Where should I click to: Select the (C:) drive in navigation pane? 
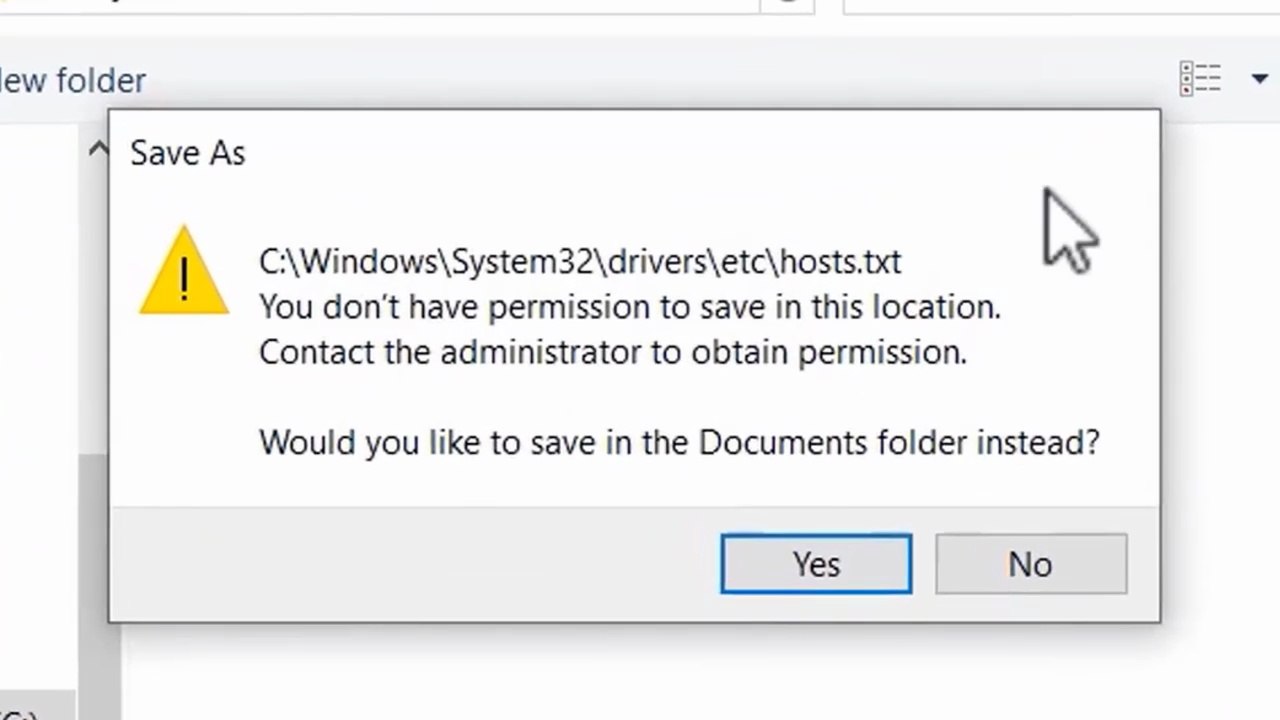tap(18, 714)
